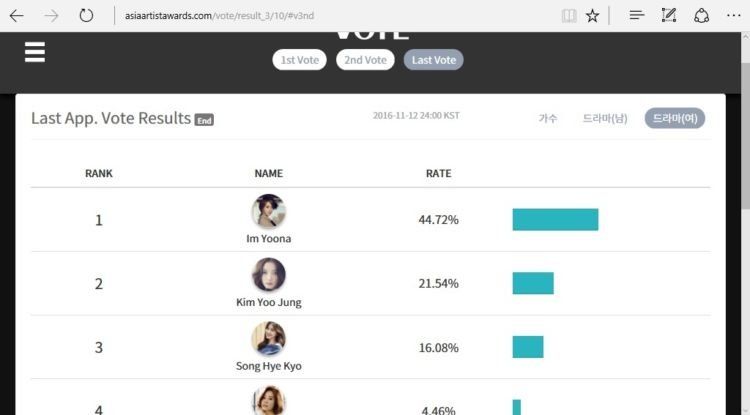Open reading view book icon
This screenshot has width=750, height=415.
[x=569, y=16]
